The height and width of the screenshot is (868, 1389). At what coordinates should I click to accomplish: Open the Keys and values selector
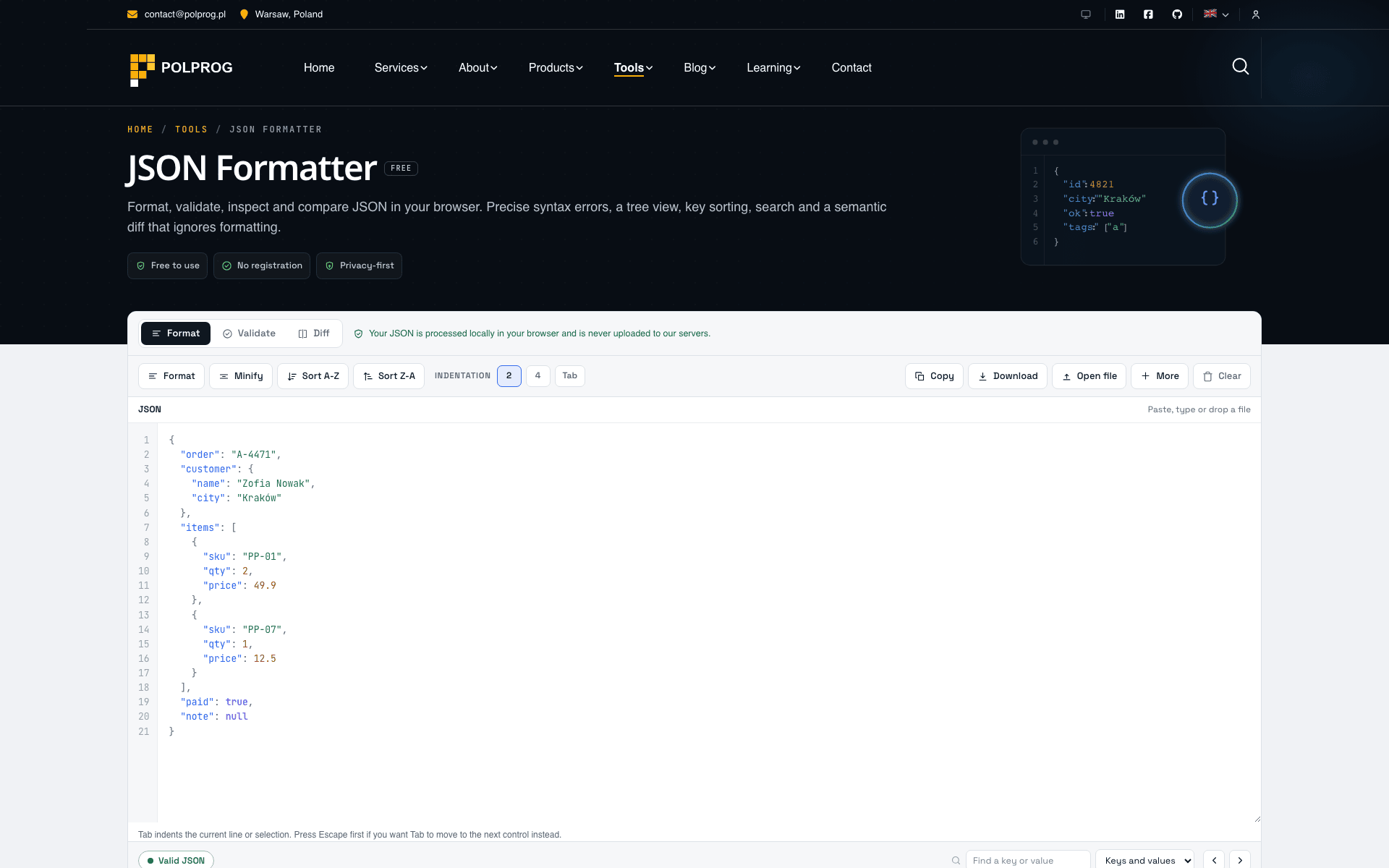(x=1145, y=860)
